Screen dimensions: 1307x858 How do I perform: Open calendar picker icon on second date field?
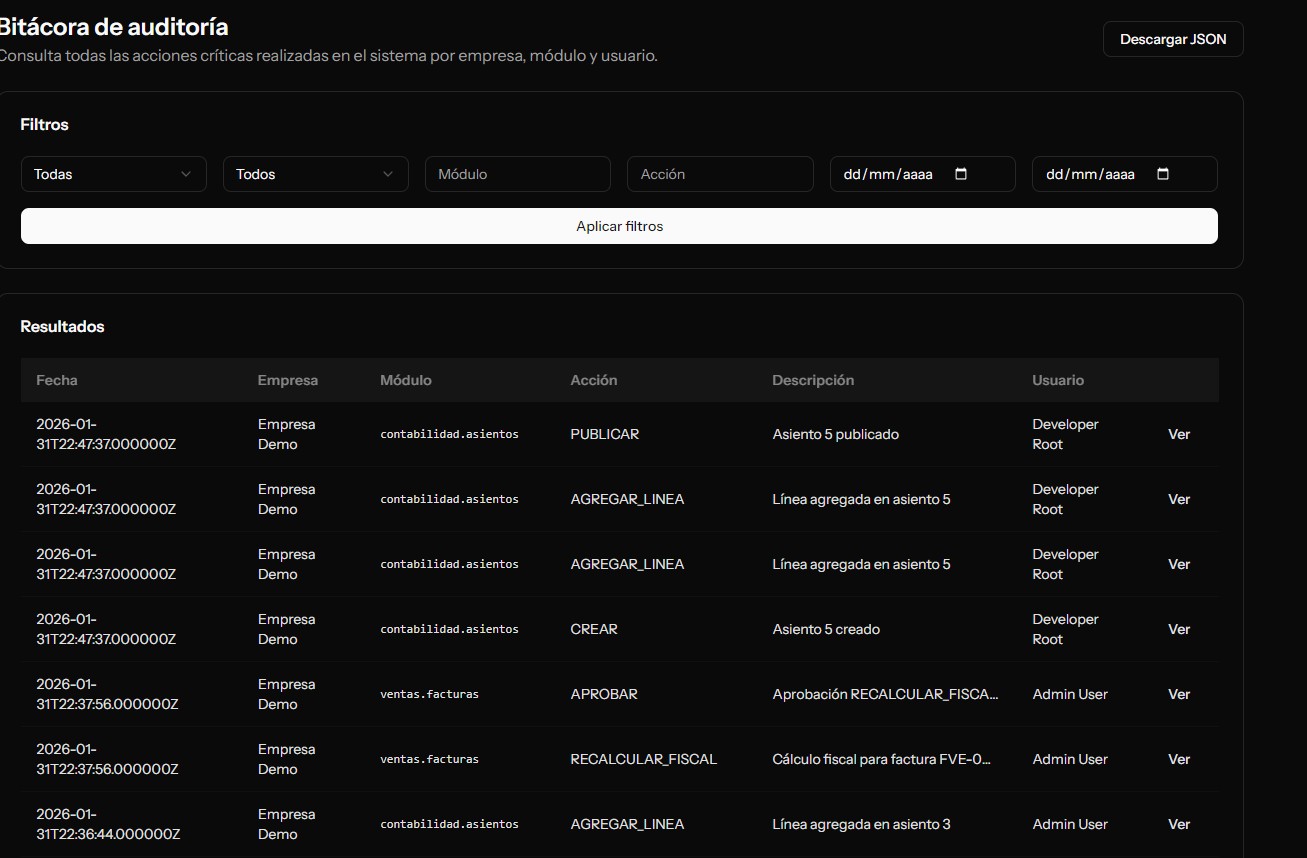click(x=1163, y=174)
